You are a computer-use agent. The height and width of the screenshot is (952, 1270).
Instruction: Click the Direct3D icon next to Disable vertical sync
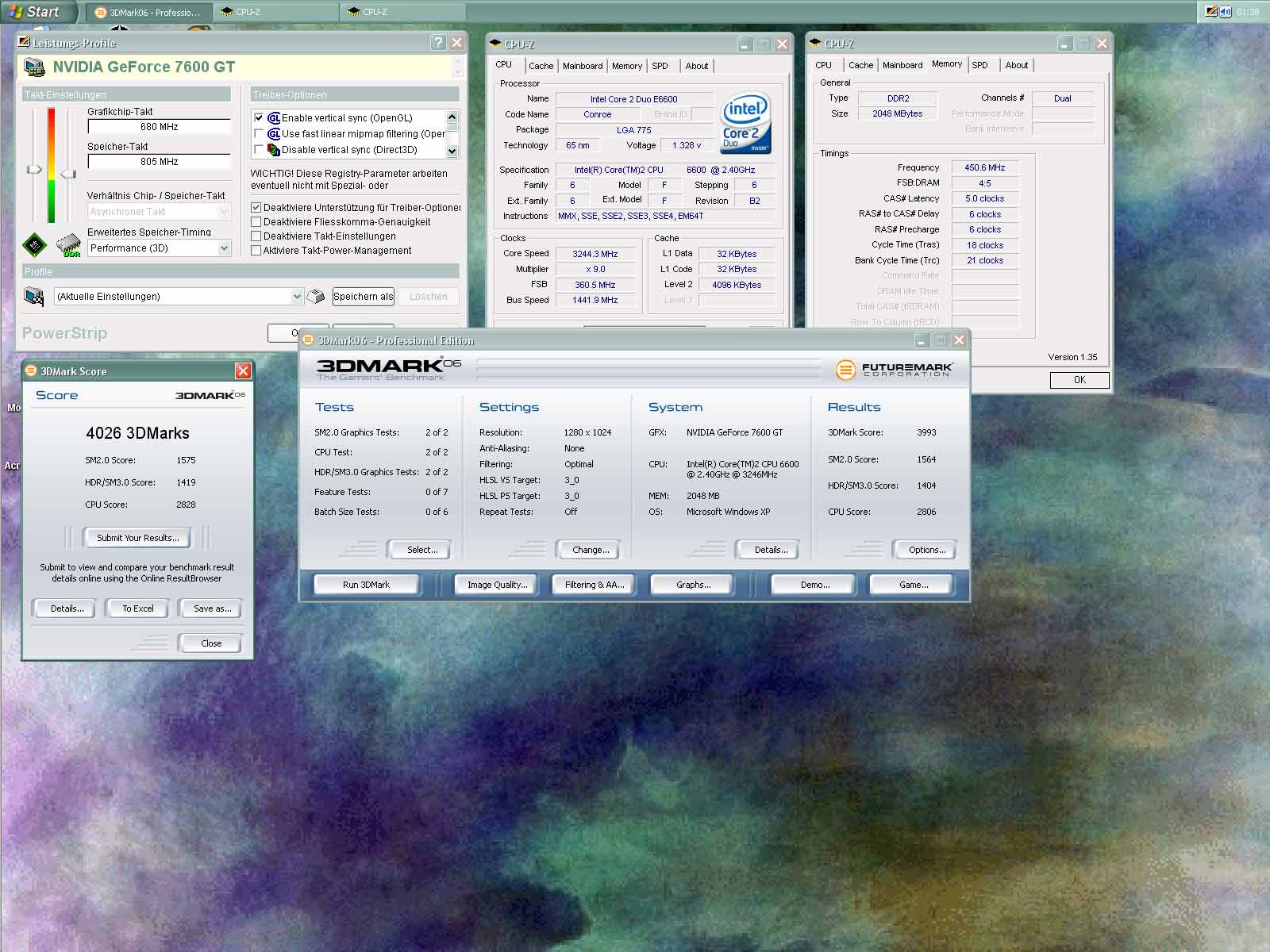274,149
